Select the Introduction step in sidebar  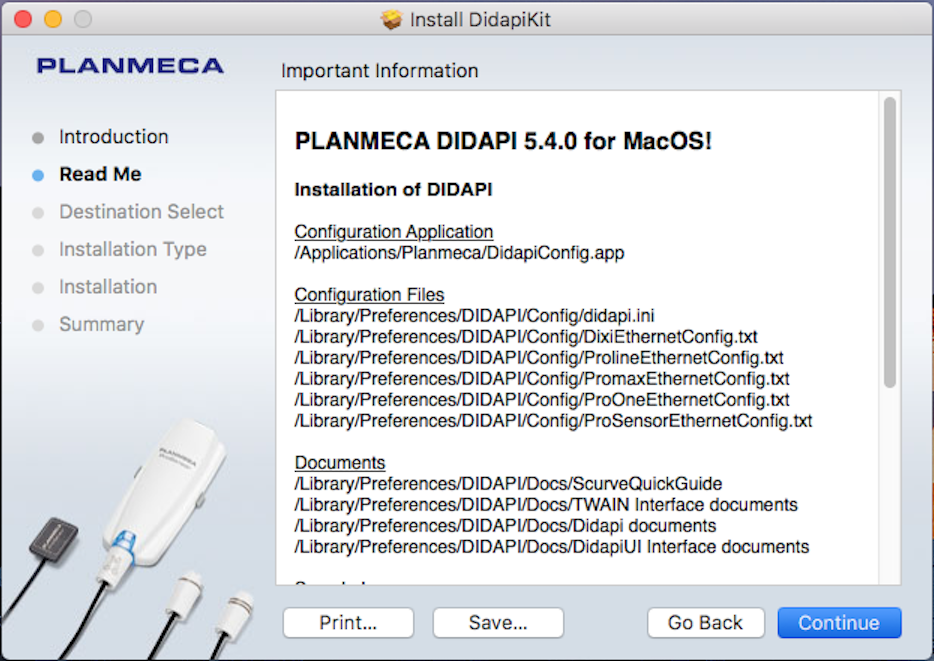tap(113, 137)
